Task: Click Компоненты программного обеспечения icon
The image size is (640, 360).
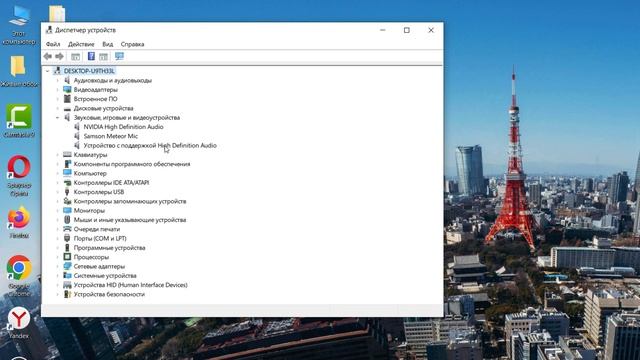Action: point(67,164)
